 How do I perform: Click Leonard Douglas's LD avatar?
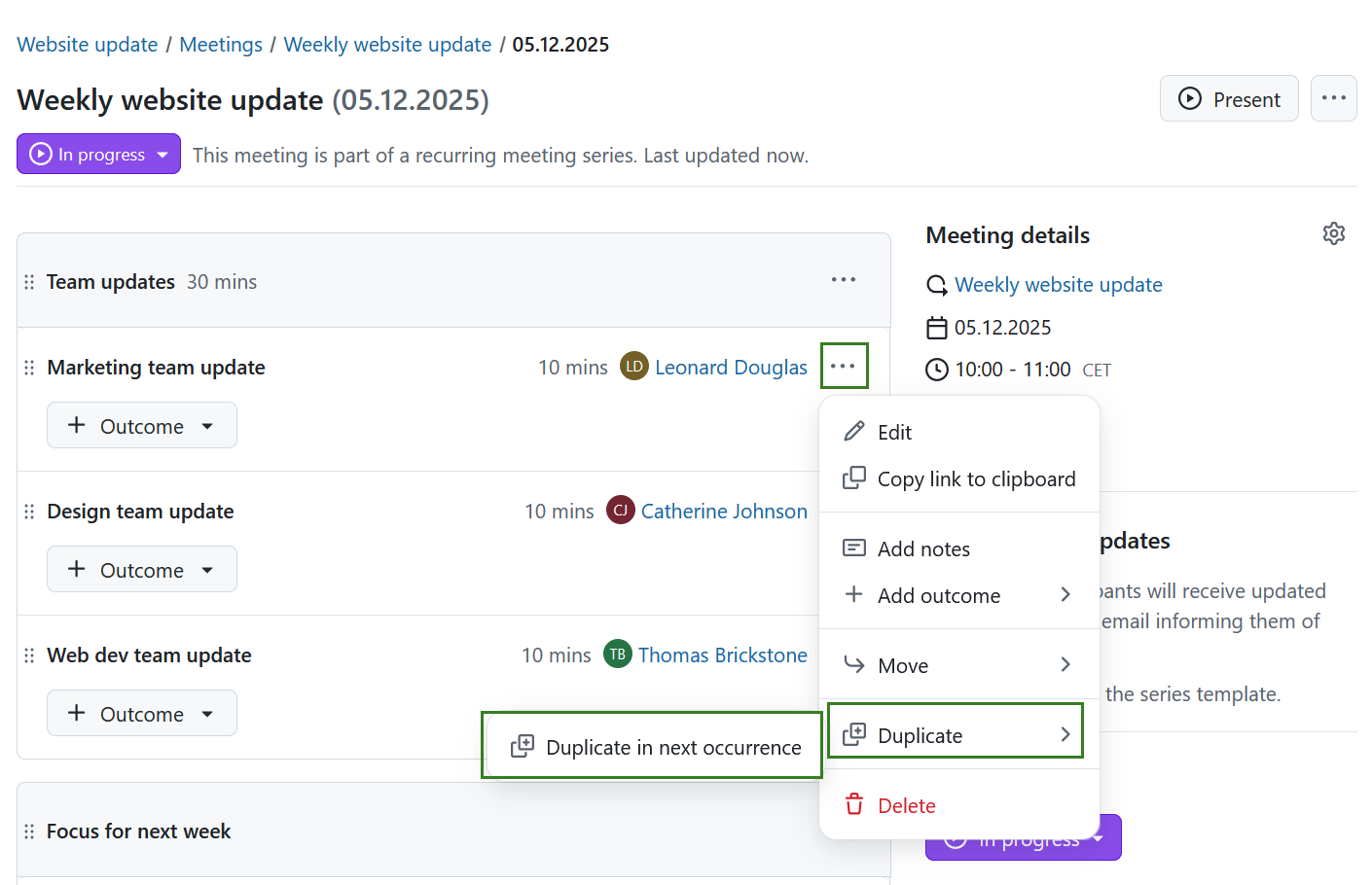pyautogui.click(x=633, y=367)
